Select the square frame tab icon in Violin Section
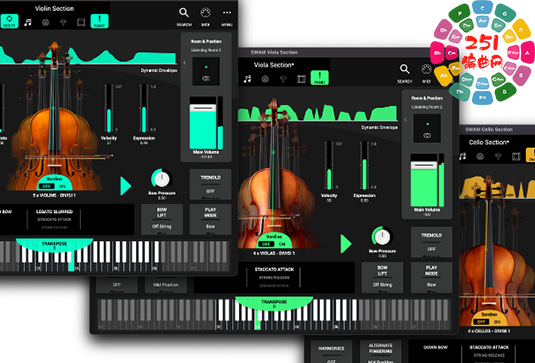 [x=81, y=23]
